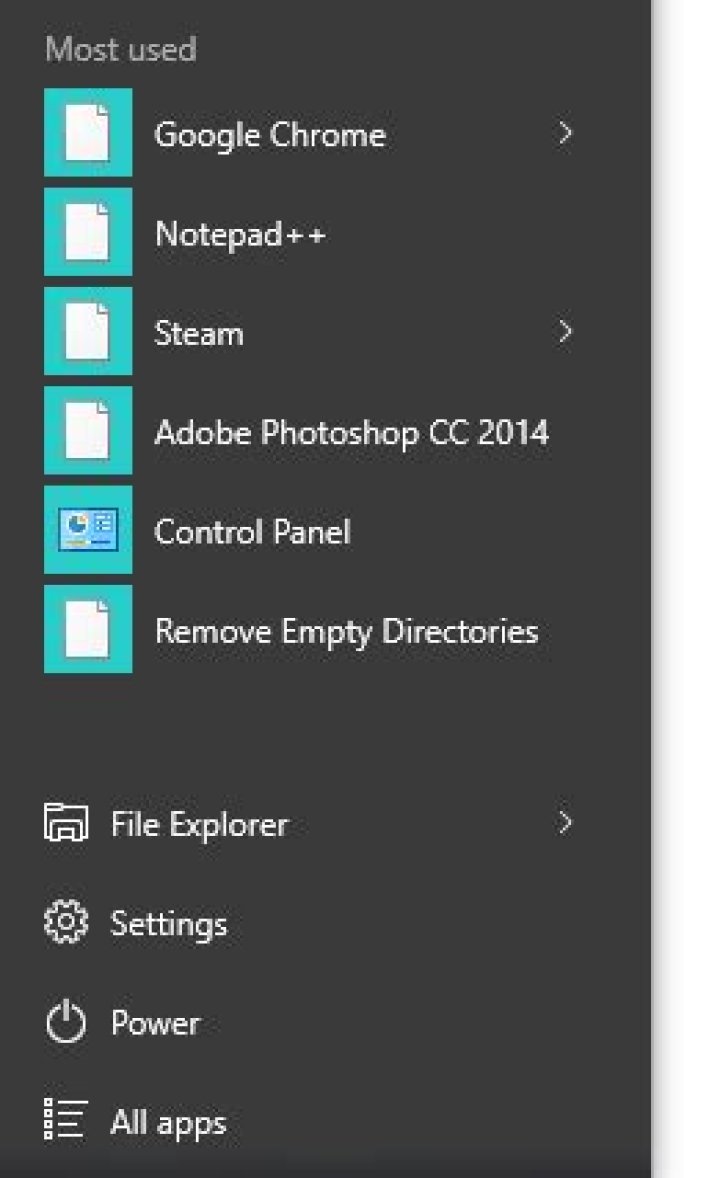Screen dimensions: 720x1178
Task: Click the Power symbol icon
Action: point(66,1021)
